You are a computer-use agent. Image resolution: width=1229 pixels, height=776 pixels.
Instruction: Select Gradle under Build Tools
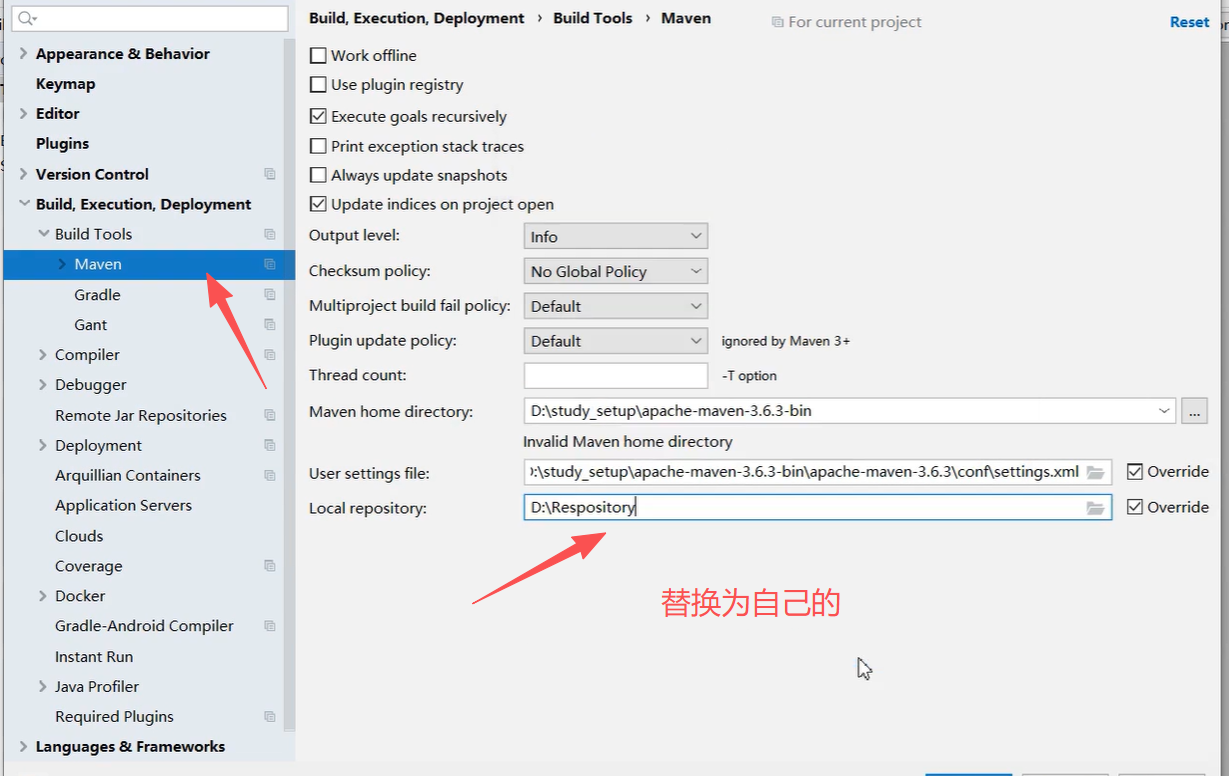coord(97,295)
